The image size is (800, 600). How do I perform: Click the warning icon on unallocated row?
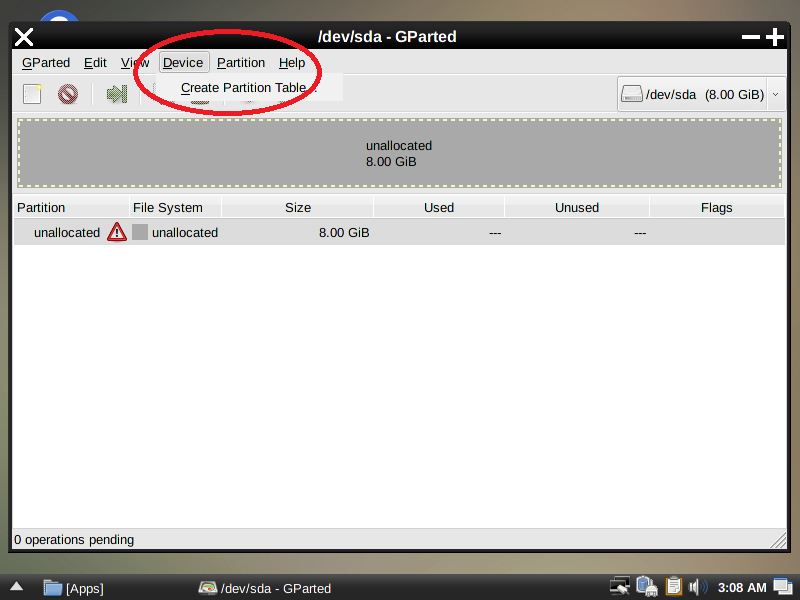pyautogui.click(x=117, y=232)
